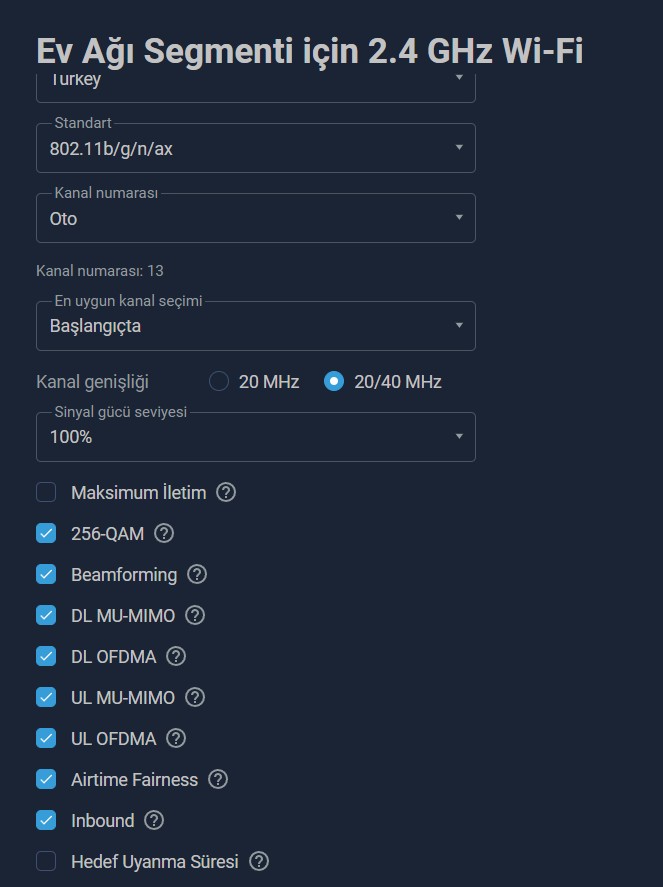Show Airtime Fairness help icon
This screenshot has width=663, height=887.
pos(218,780)
